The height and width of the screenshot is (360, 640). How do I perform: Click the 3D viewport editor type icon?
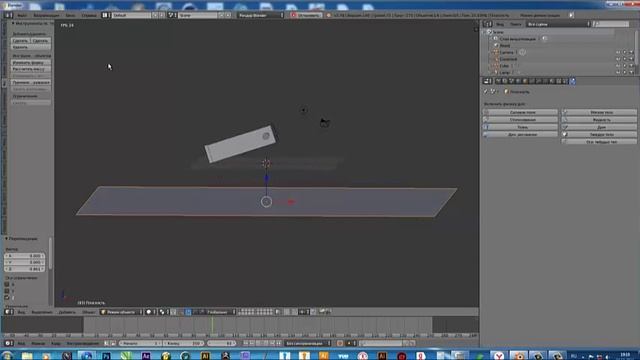[x=8, y=311]
